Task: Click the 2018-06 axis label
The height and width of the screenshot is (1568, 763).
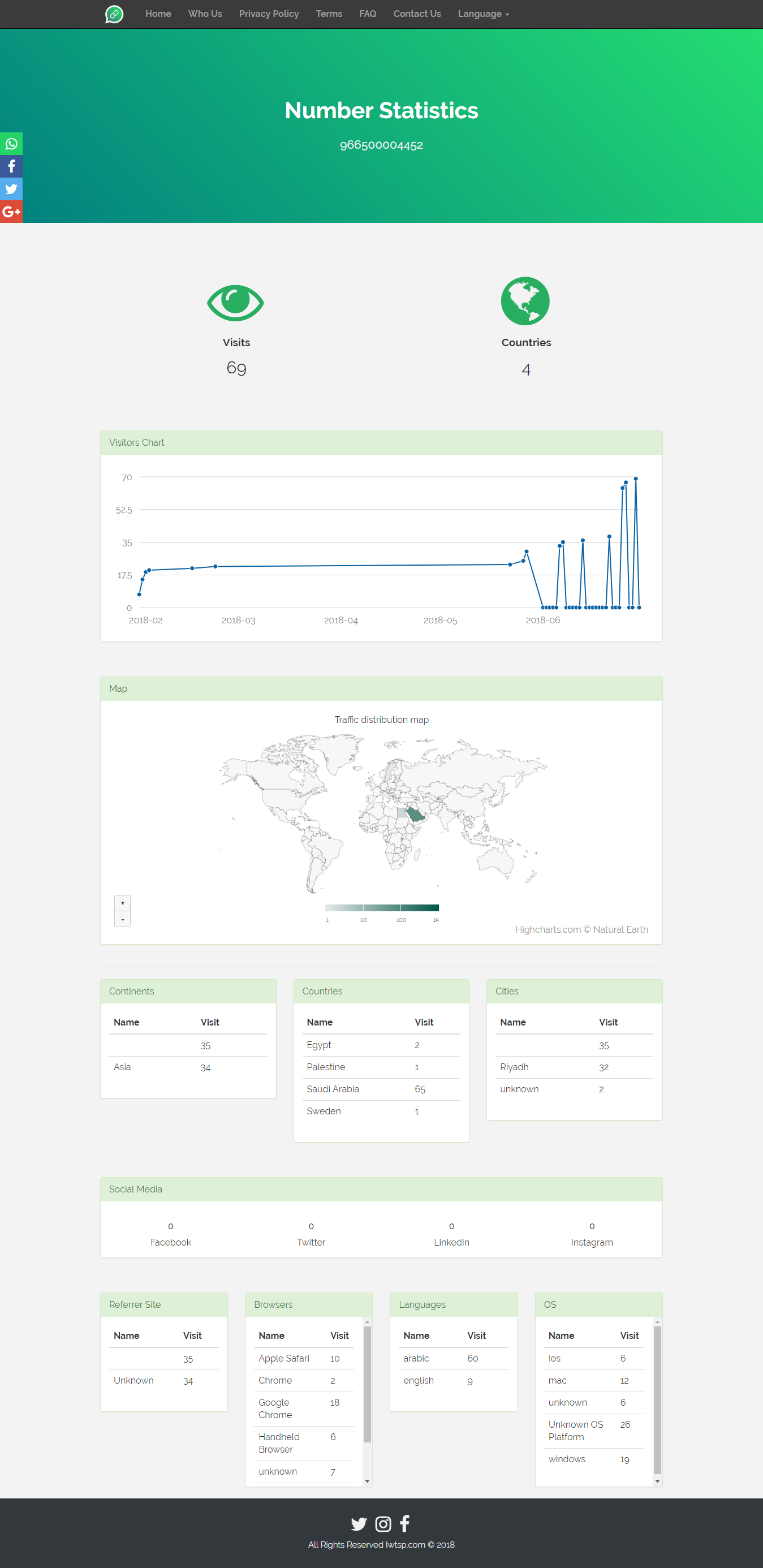Action: 543,621
